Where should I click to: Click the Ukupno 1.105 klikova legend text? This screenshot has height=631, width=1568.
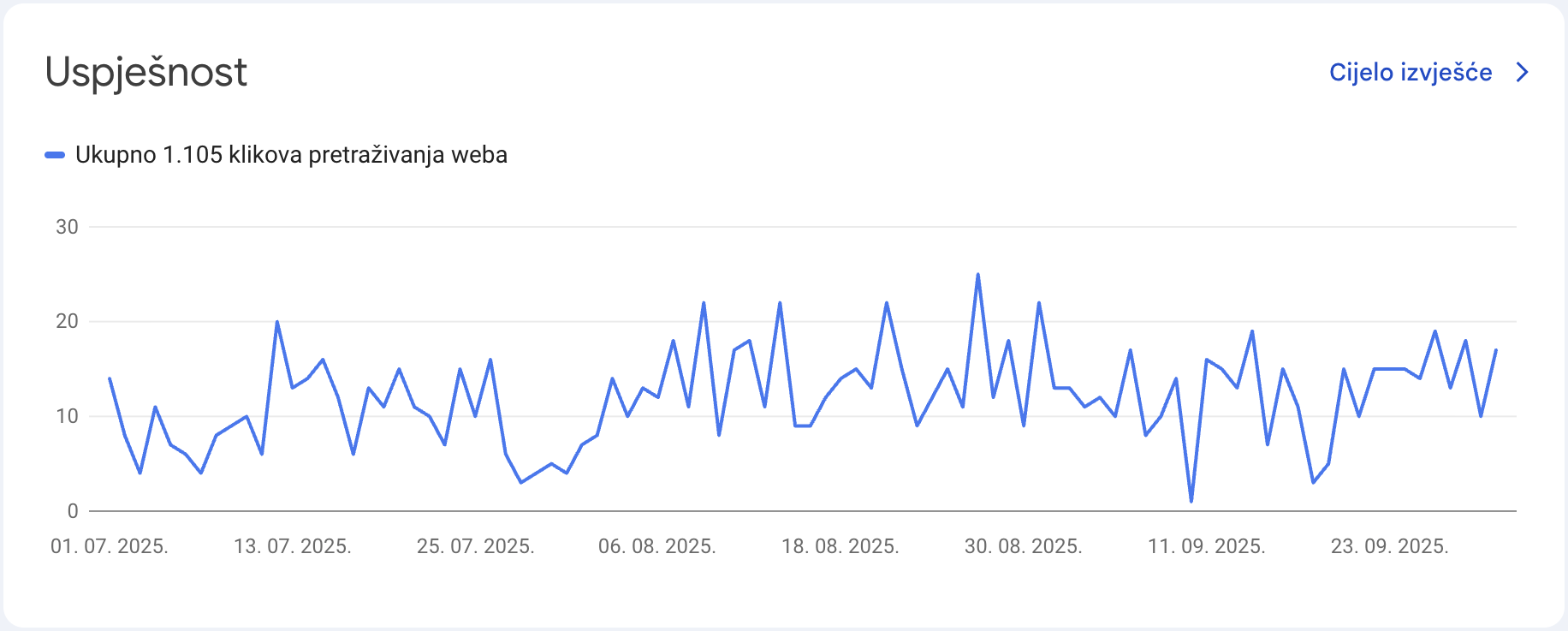point(291,155)
